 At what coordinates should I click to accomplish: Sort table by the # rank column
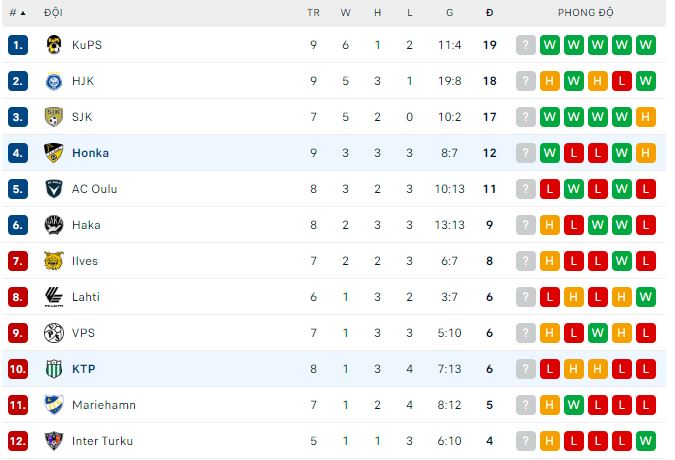click(17, 13)
